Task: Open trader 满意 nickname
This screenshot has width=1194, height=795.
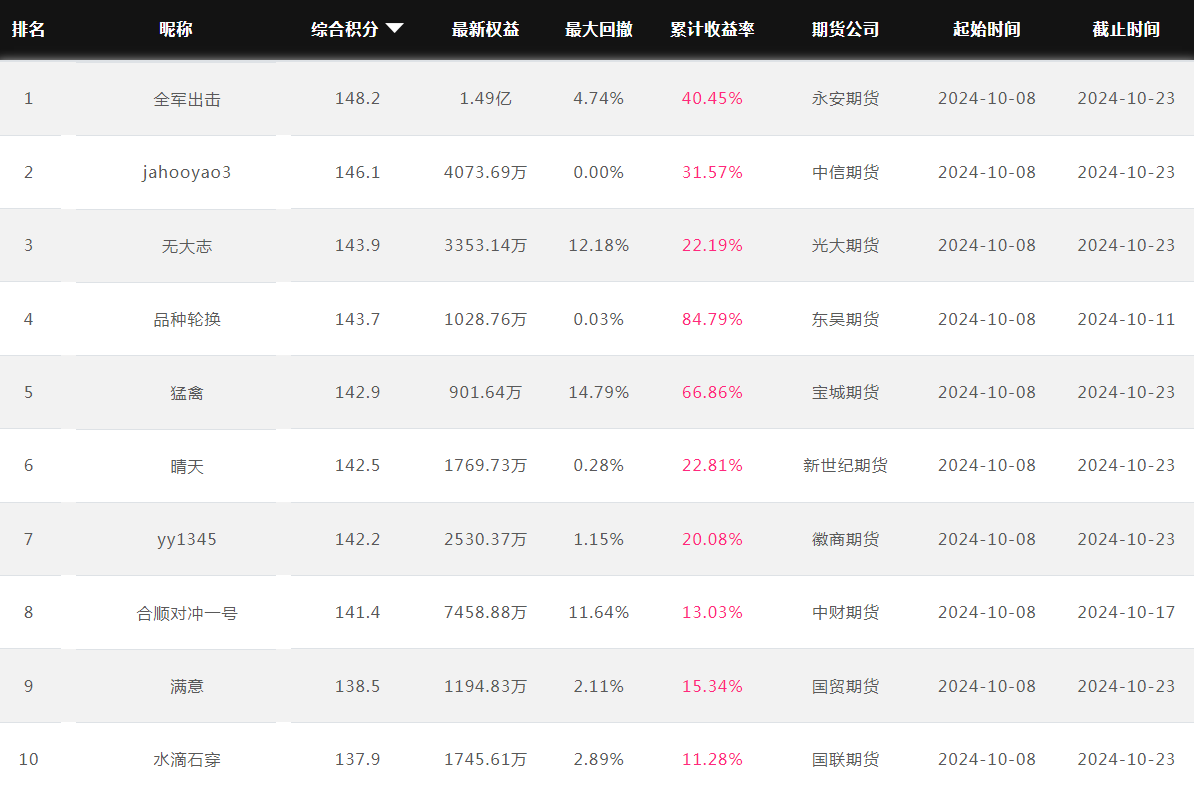Action: click(x=187, y=686)
